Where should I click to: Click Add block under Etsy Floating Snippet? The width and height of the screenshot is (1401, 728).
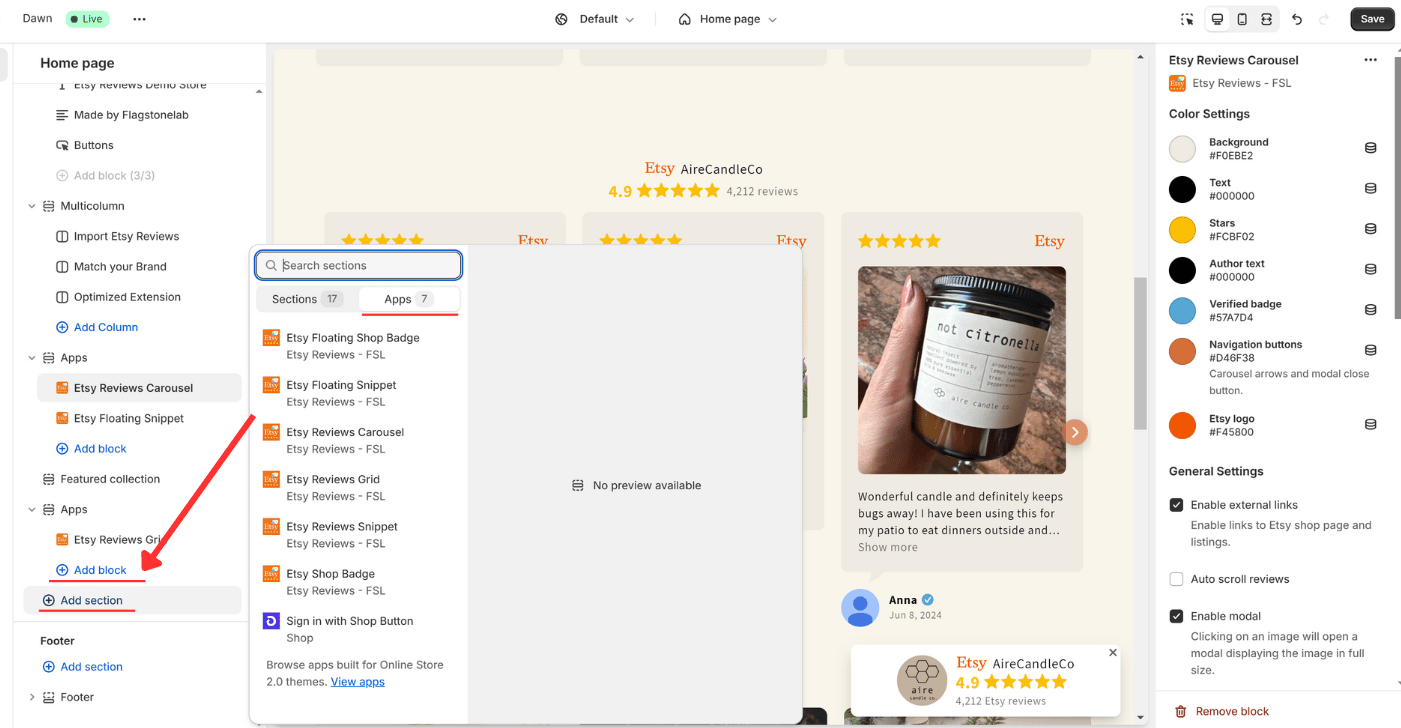click(91, 449)
